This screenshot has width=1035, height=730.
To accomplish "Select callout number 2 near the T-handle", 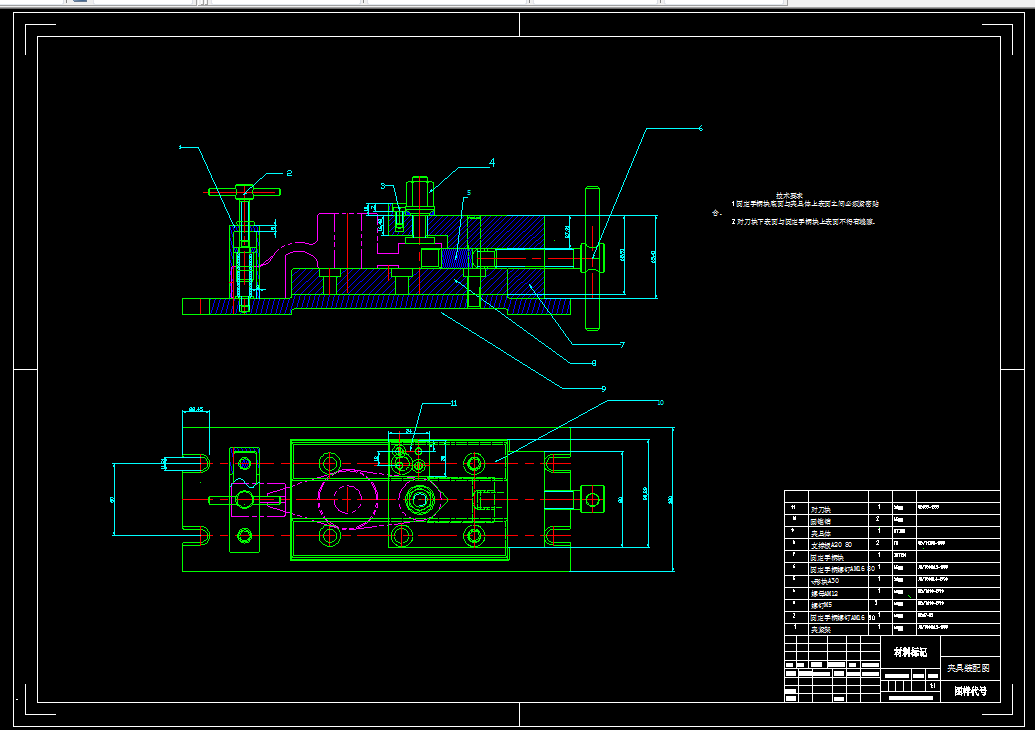I will coord(289,173).
